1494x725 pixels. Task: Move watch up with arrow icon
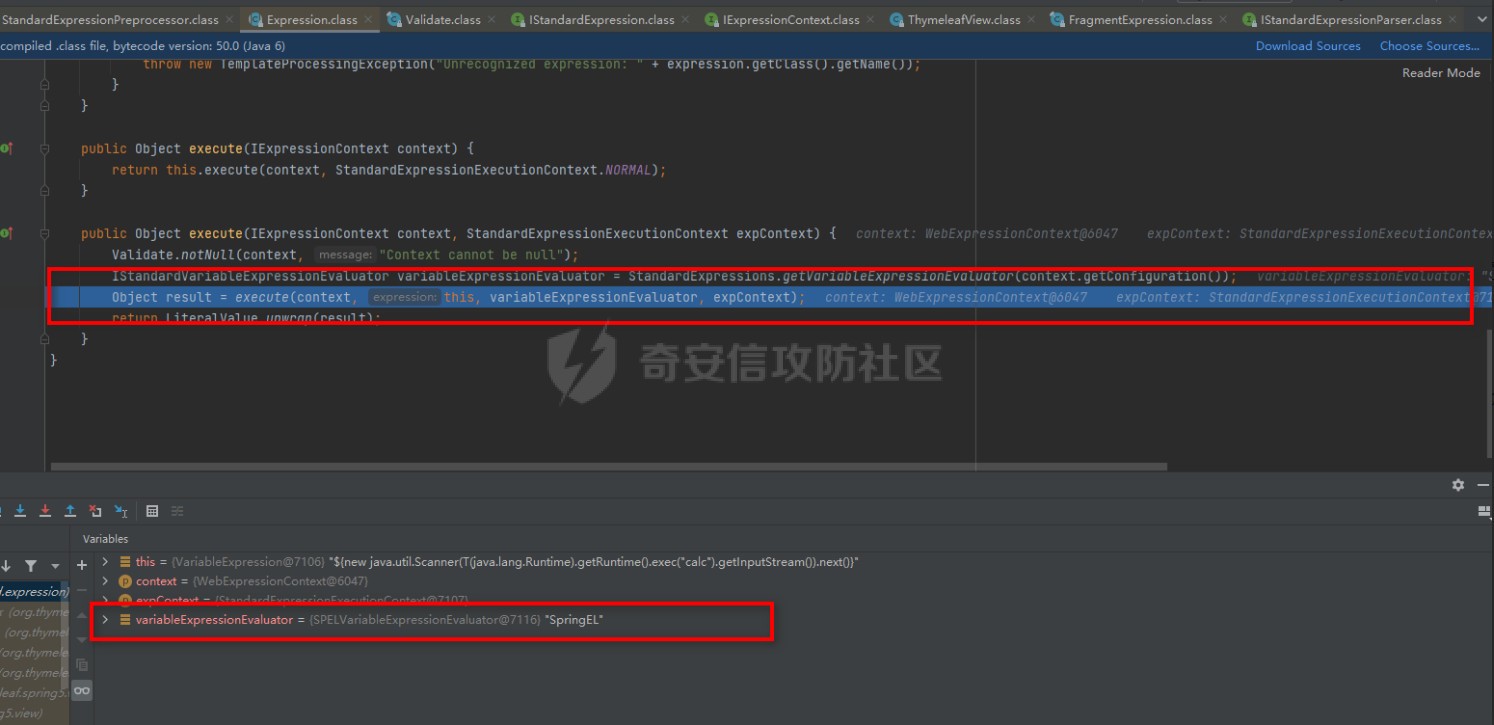click(x=82, y=615)
